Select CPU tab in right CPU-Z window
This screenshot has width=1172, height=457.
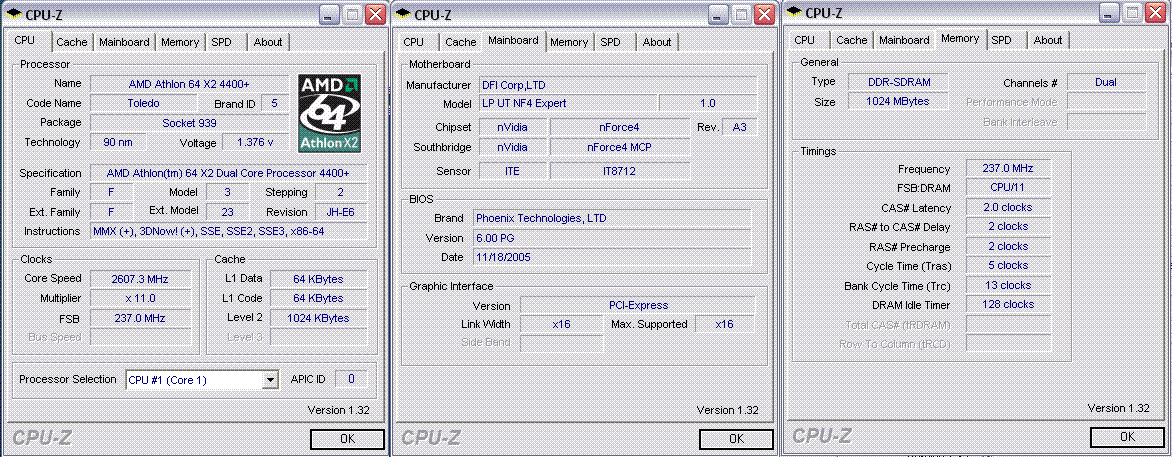point(804,40)
